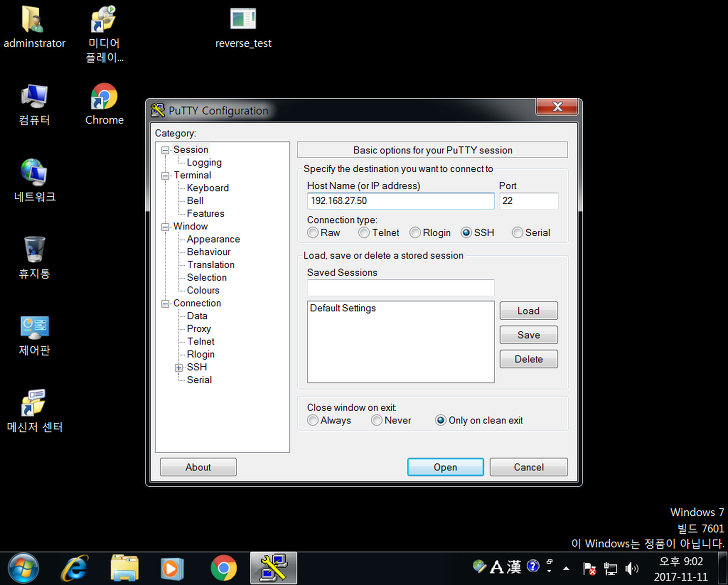Select the 네트워크 desktop icon
This screenshot has height=585, width=728.
pyautogui.click(x=34, y=181)
